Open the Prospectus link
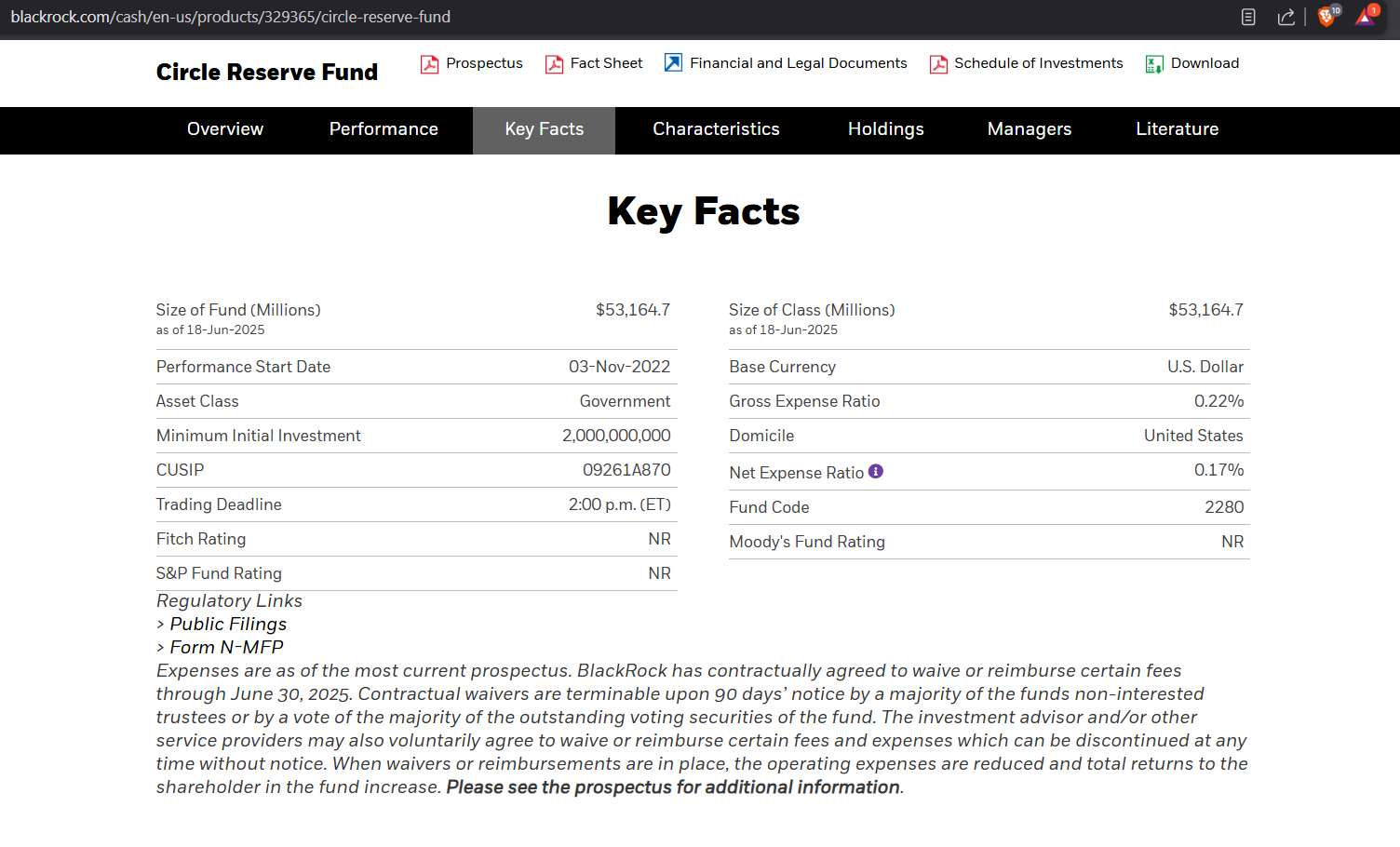This screenshot has height=847, width=1400. tap(484, 63)
